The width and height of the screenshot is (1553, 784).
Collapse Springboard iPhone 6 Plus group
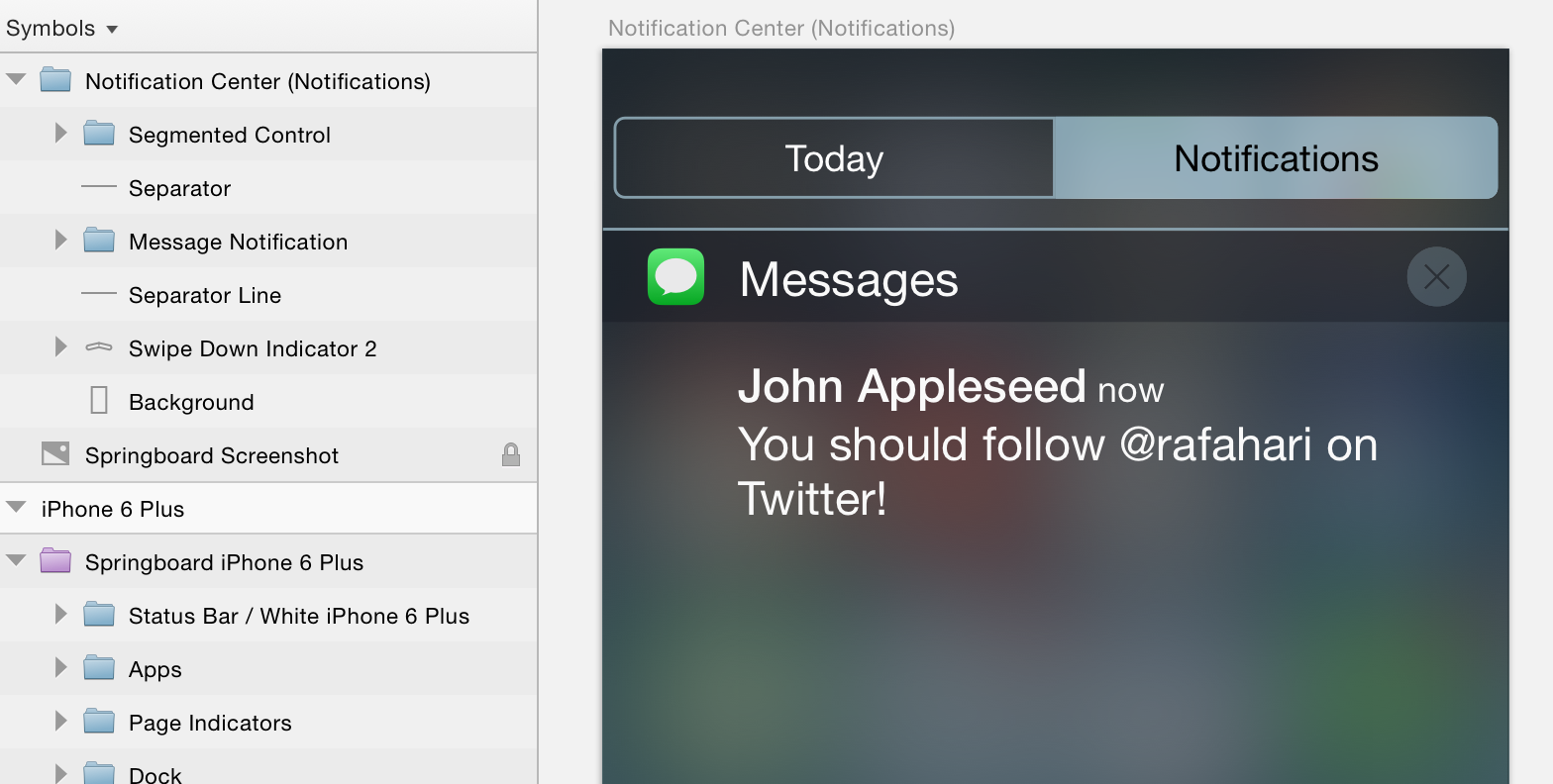pyautogui.click(x=16, y=561)
